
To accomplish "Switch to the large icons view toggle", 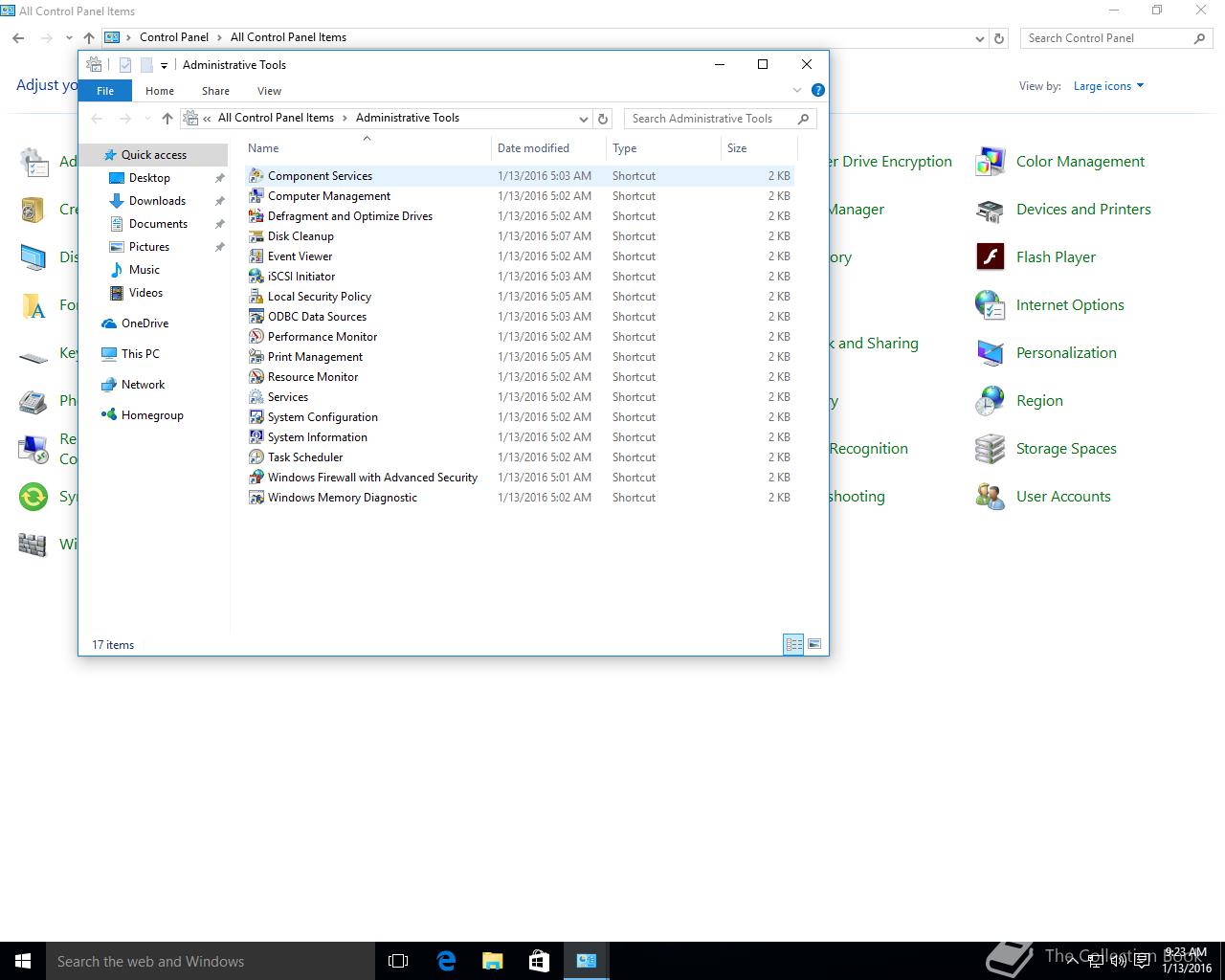I will click(x=814, y=644).
